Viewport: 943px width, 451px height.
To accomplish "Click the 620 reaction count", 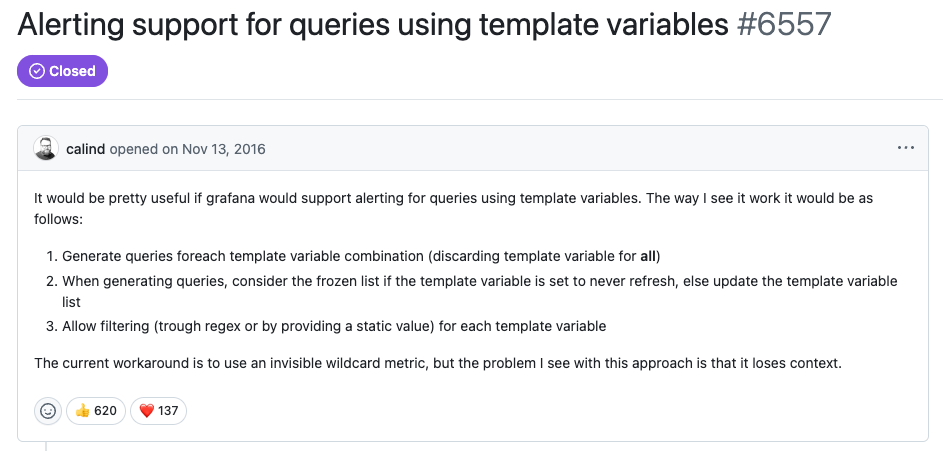I will [x=105, y=411].
